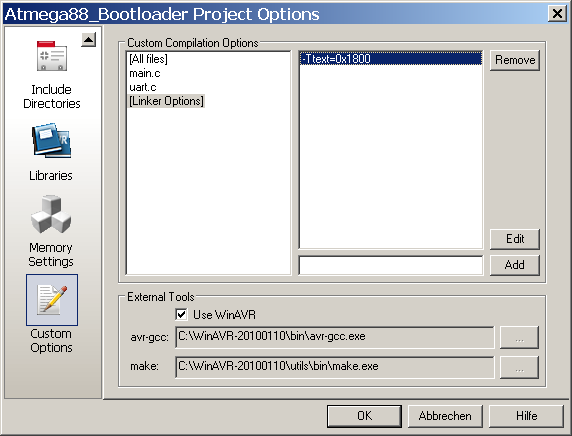Viewport: 572px width, 436px height.
Task: Select the [Linker Options] entry
Action: point(166,101)
